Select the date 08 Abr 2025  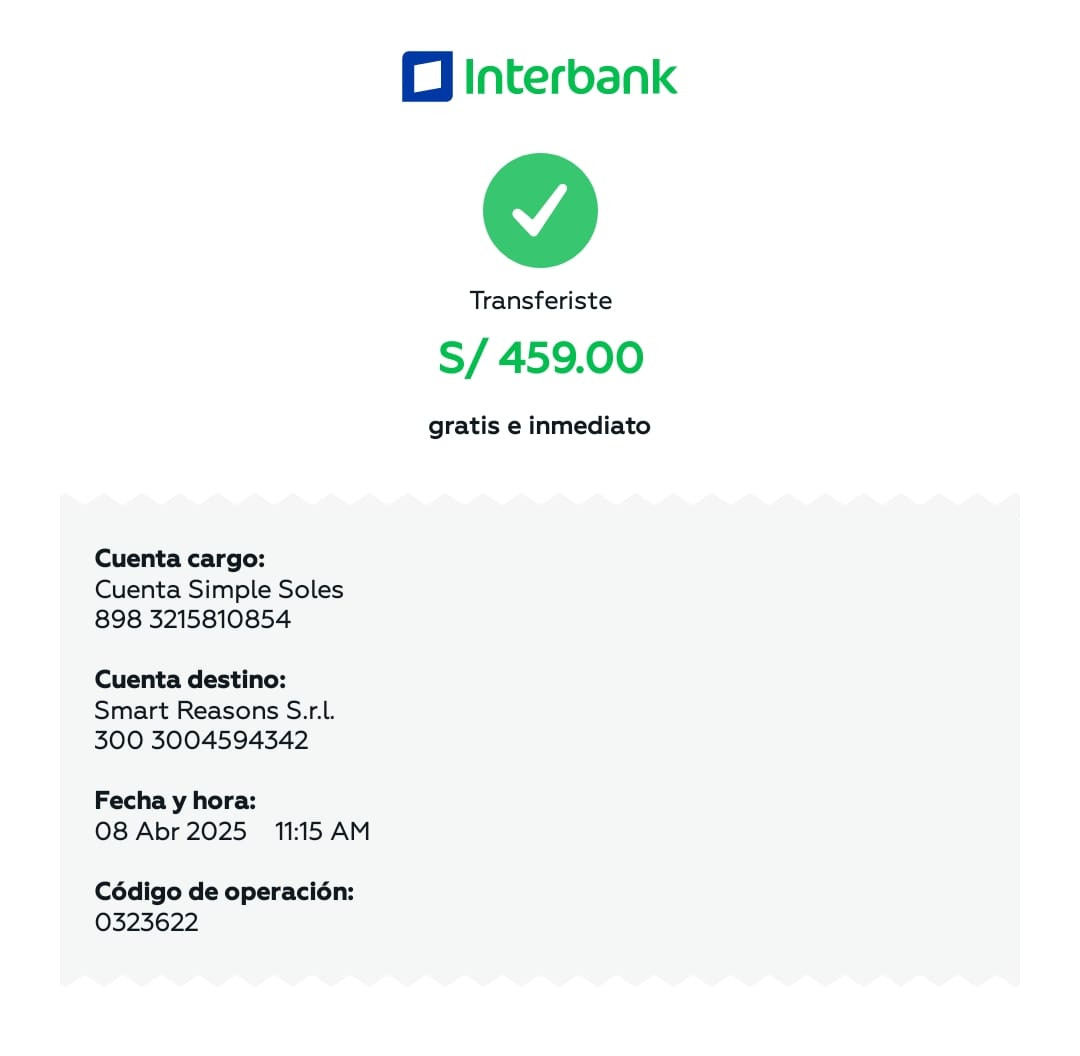click(x=170, y=831)
